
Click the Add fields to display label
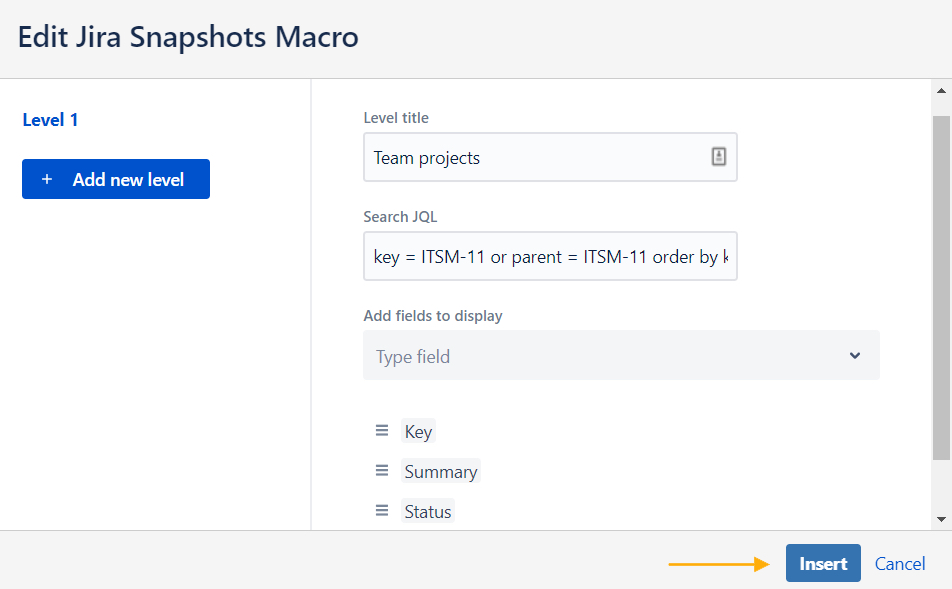[433, 316]
